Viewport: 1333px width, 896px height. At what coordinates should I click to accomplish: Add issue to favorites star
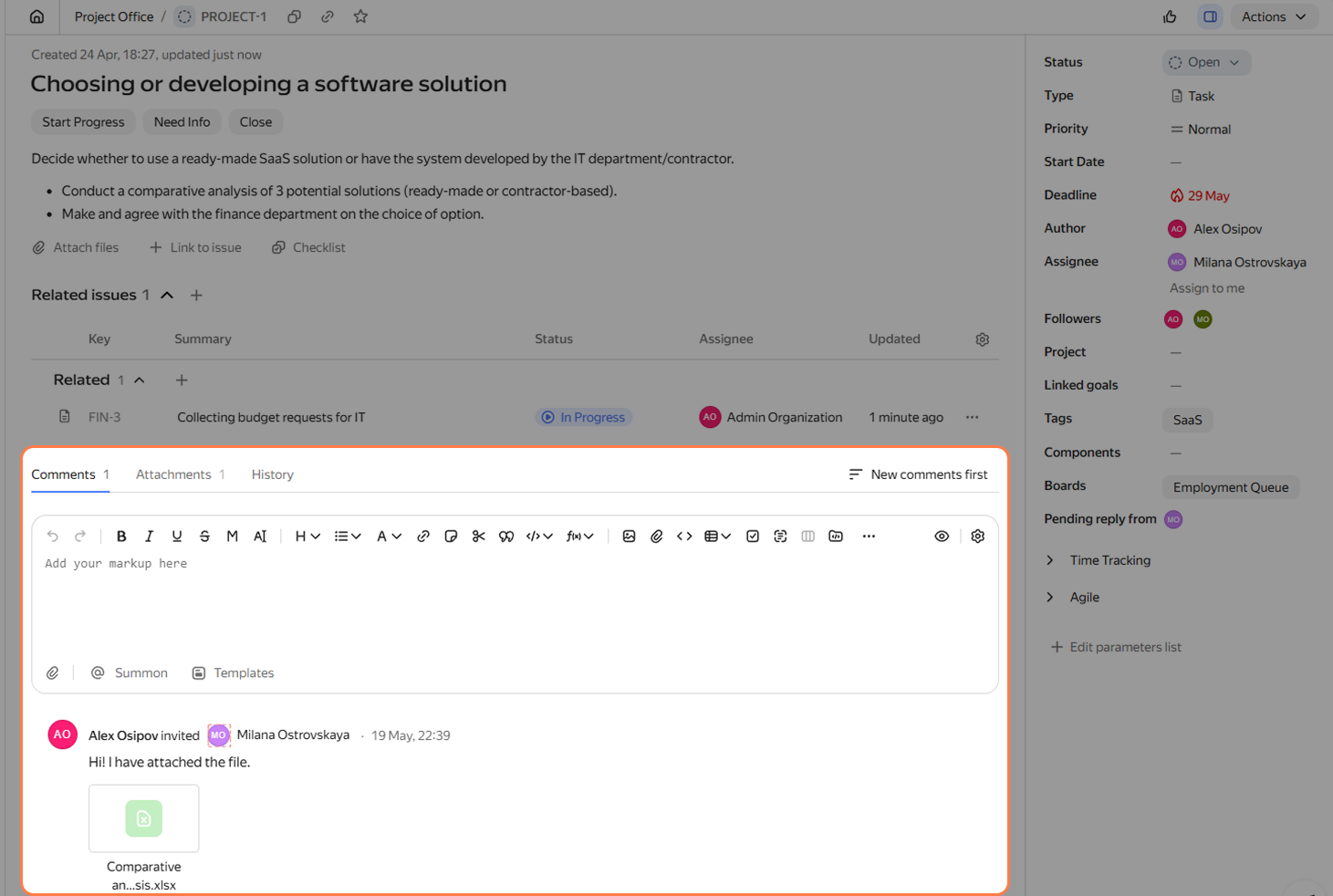click(360, 16)
